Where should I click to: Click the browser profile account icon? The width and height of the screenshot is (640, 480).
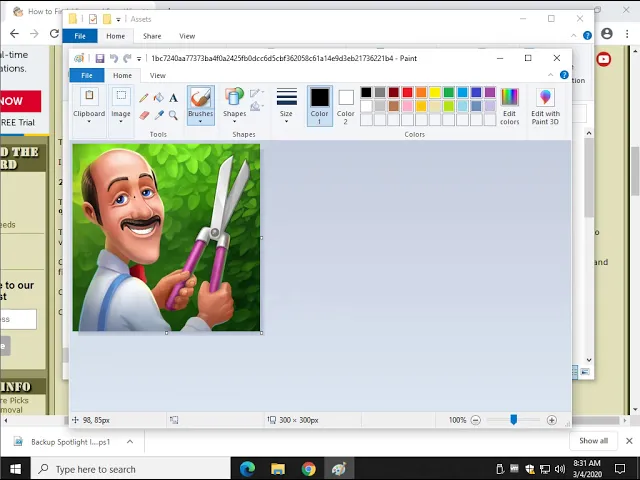[x=607, y=33]
